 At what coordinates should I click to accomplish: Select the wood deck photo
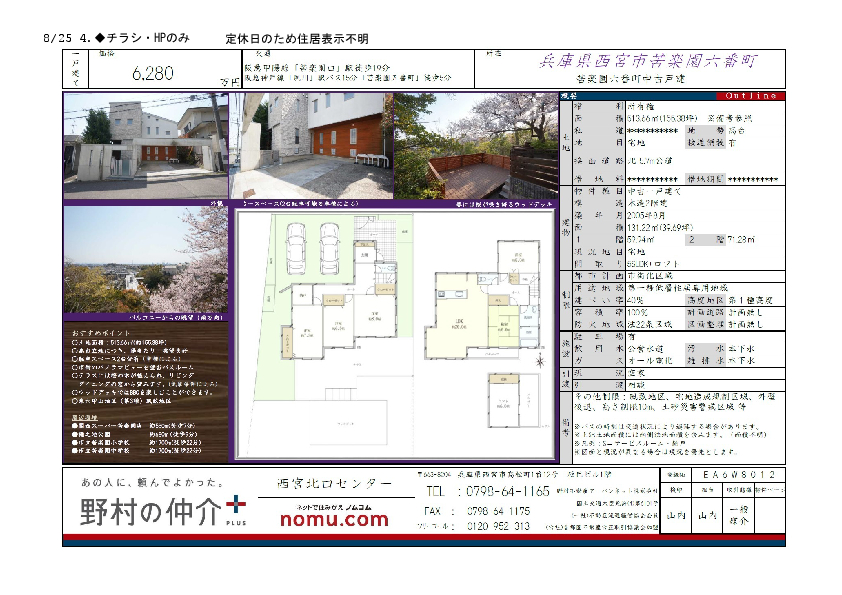point(475,145)
